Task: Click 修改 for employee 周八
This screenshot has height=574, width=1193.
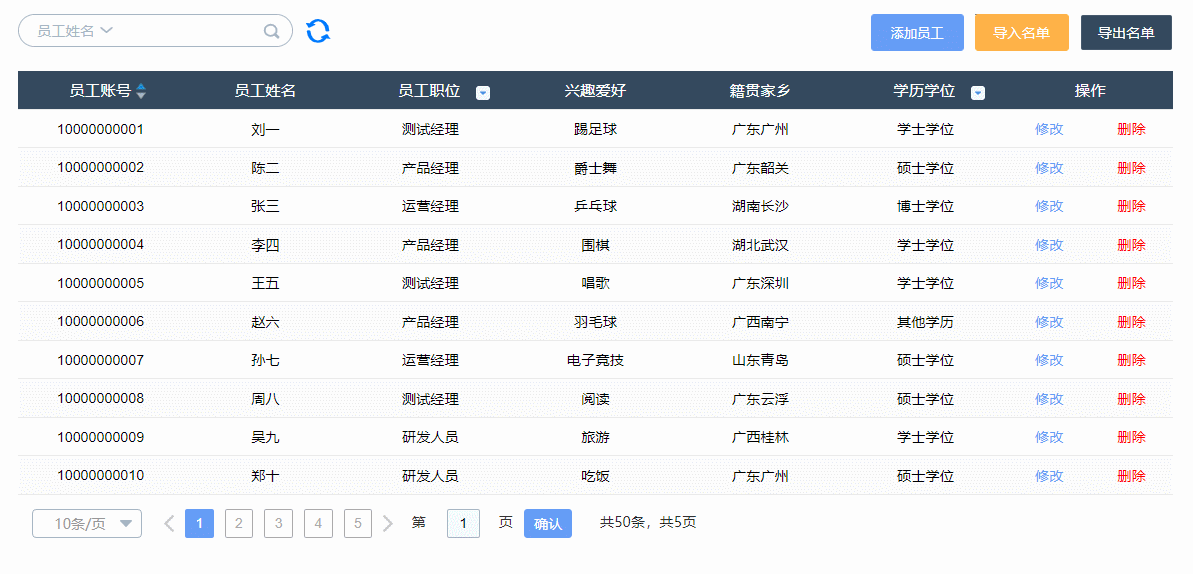Action: click(x=1049, y=399)
